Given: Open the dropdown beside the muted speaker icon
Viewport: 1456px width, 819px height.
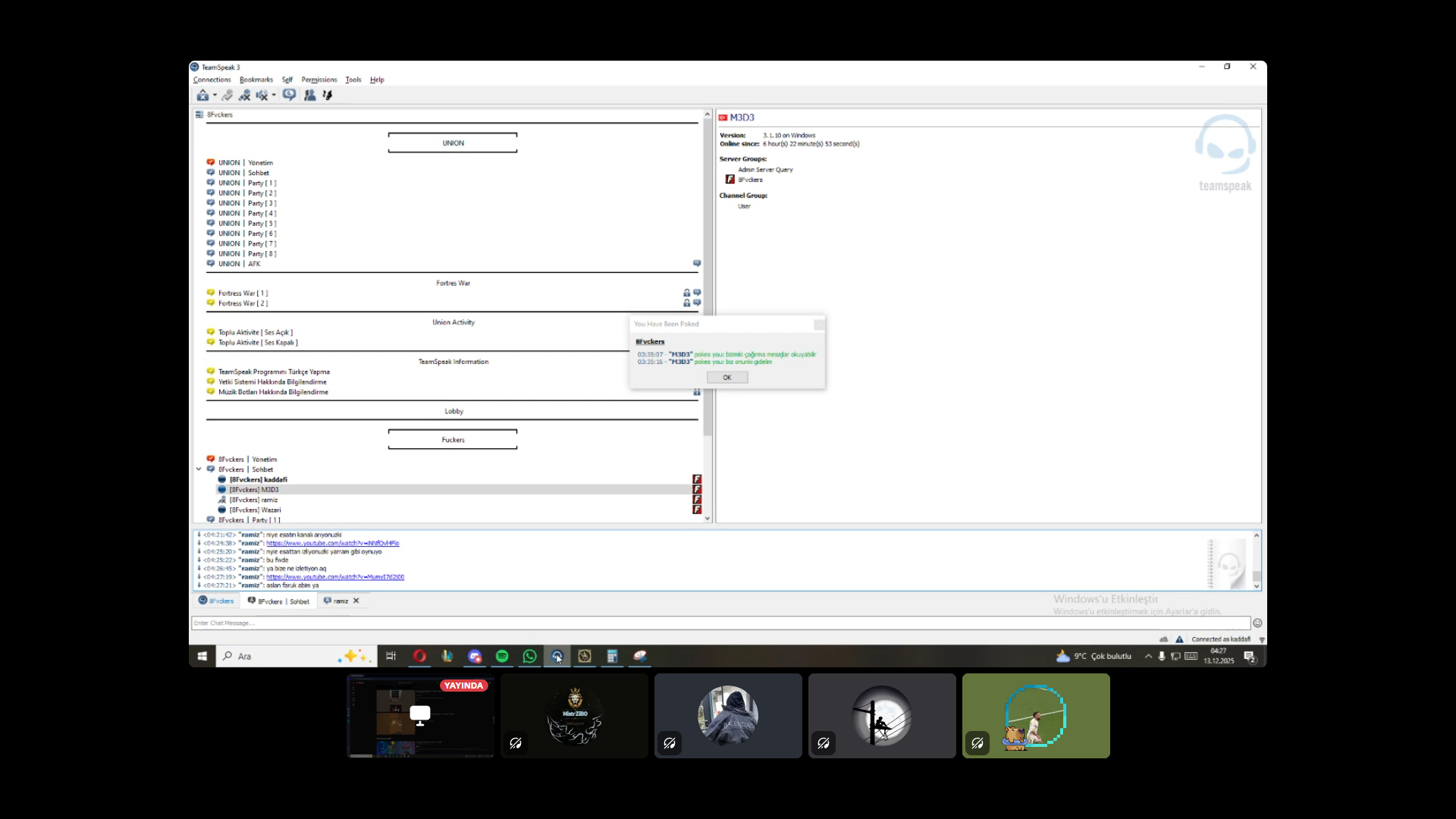Looking at the screenshot, I should click(274, 96).
